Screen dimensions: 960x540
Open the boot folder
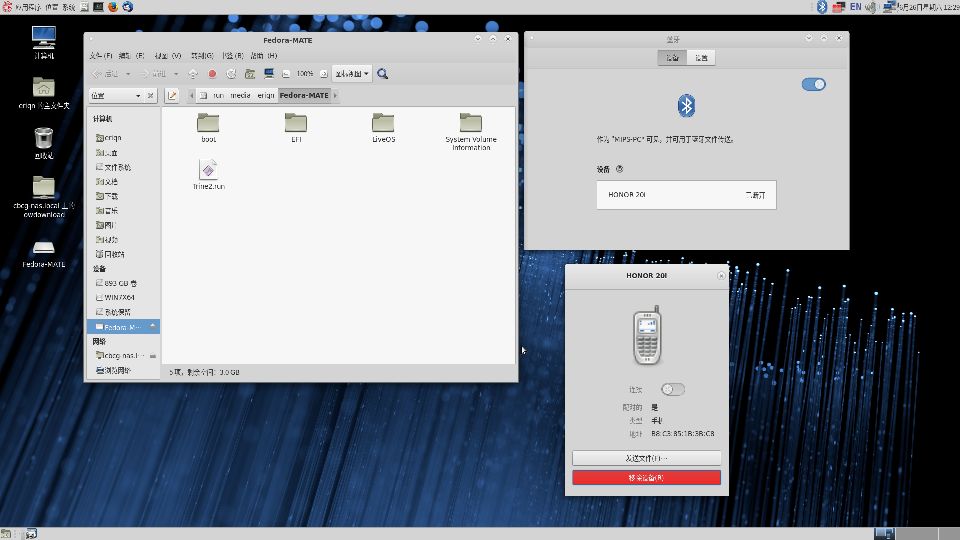tap(208, 127)
